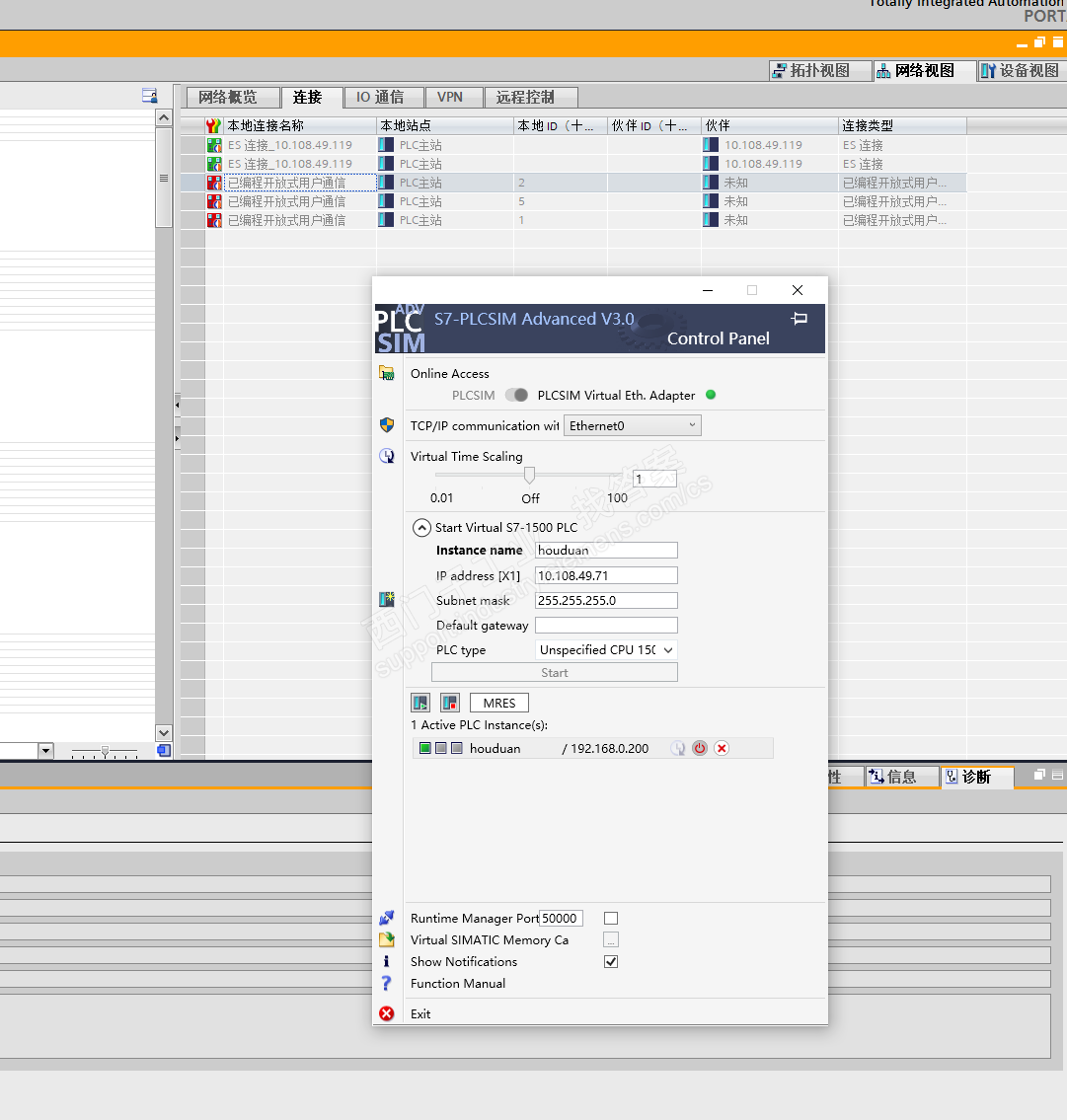1067x1120 pixels.
Task: Click the icon in the top-left panel
Action: [149, 95]
